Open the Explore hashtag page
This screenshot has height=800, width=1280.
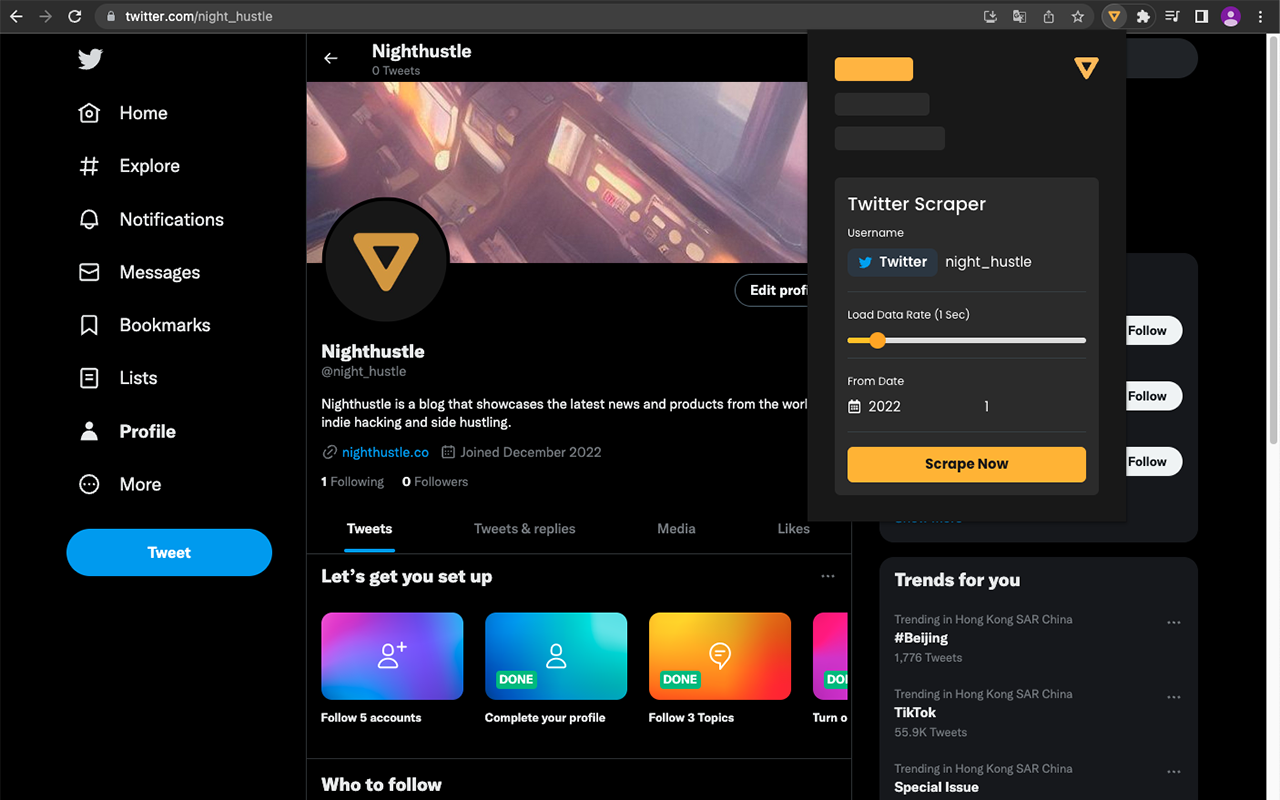pyautogui.click(x=129, y=166)
